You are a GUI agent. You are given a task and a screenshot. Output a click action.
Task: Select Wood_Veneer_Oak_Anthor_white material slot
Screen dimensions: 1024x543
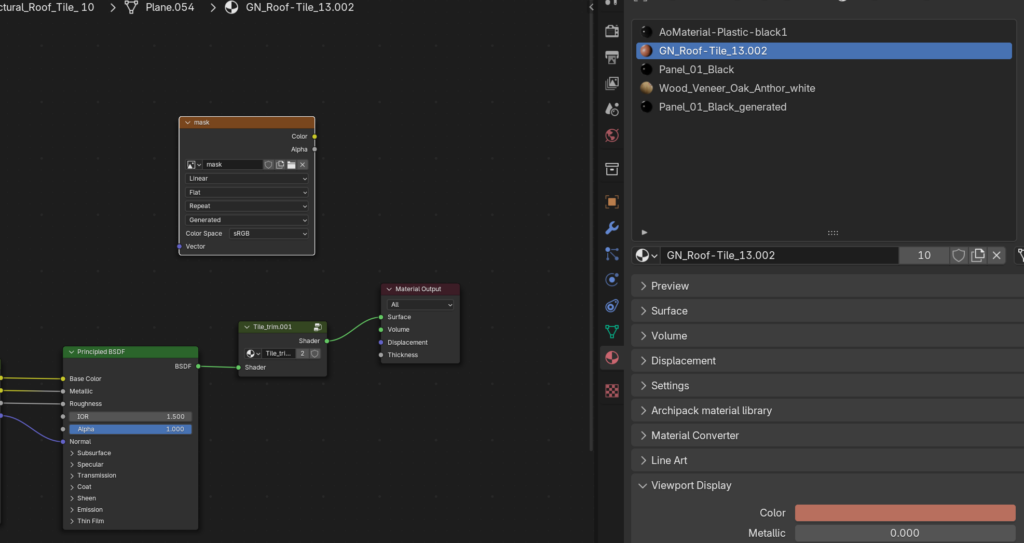click(824, 88)
